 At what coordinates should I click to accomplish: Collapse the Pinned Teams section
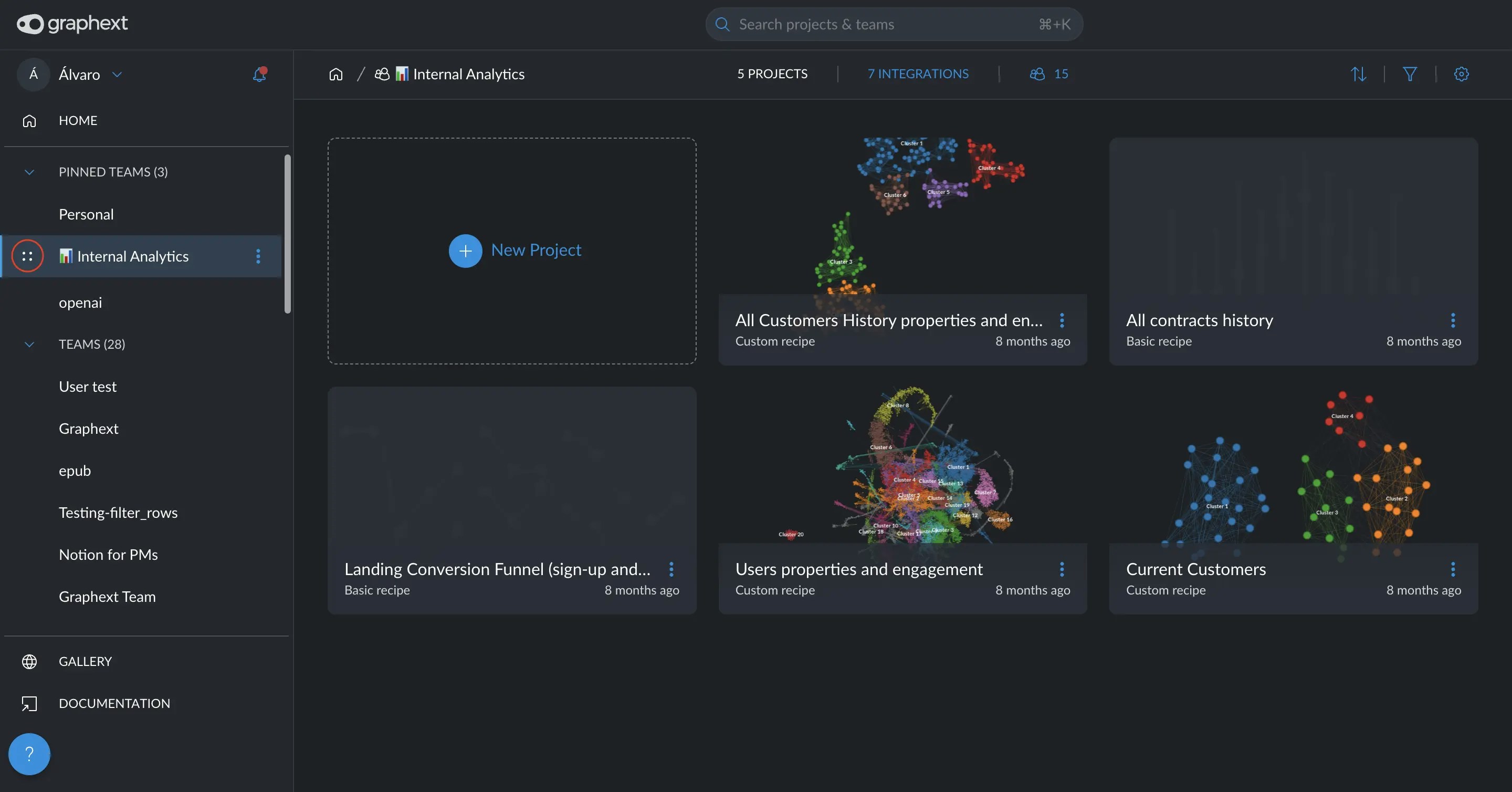click(29, 172)
